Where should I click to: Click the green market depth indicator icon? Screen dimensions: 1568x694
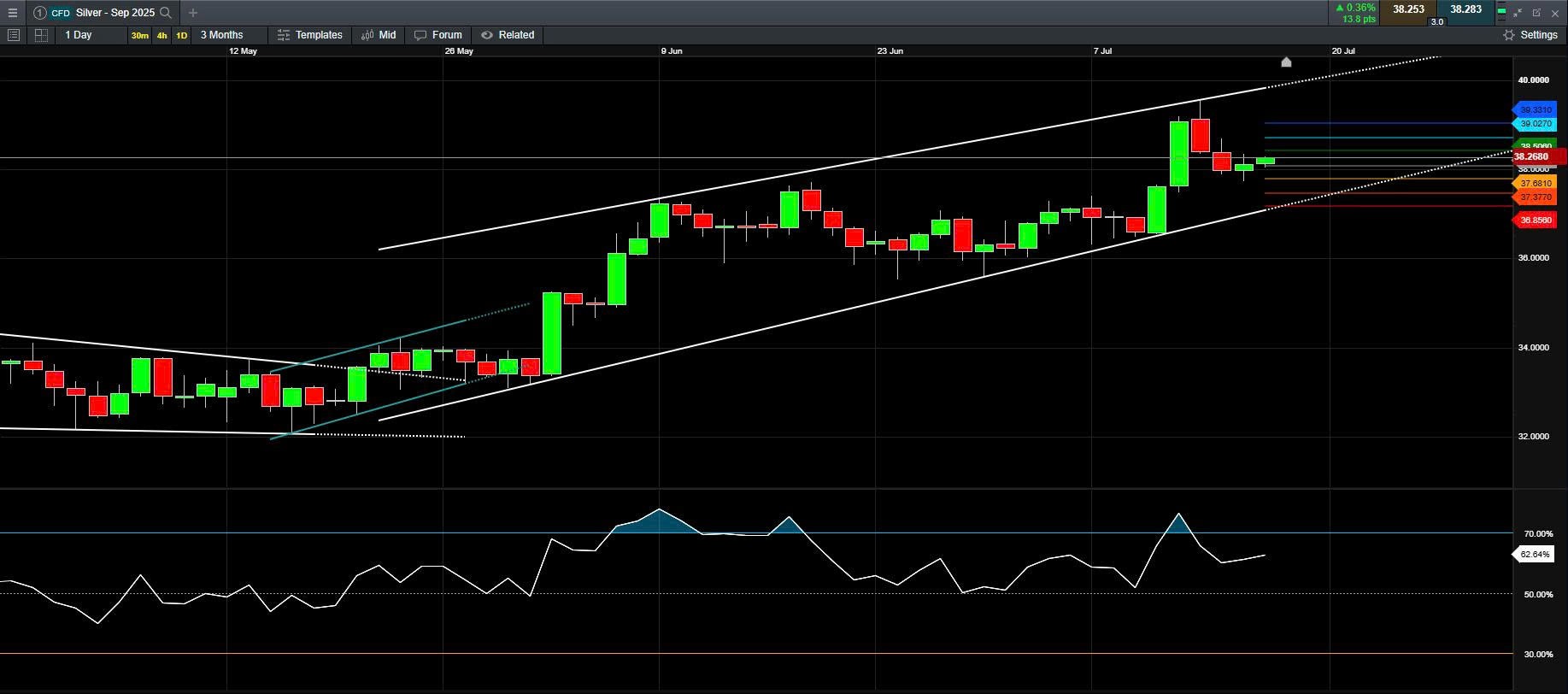[1501, 12]
